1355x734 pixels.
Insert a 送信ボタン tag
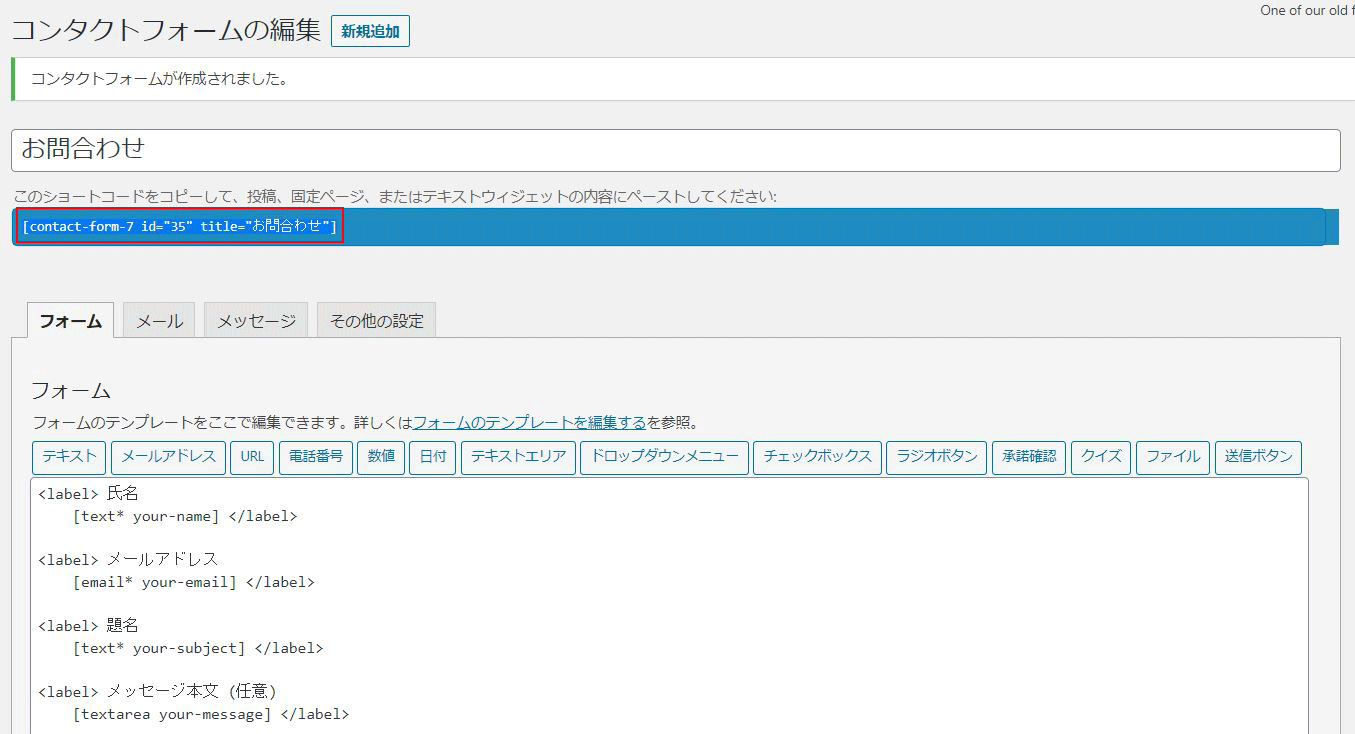[x=1258, y=457]
